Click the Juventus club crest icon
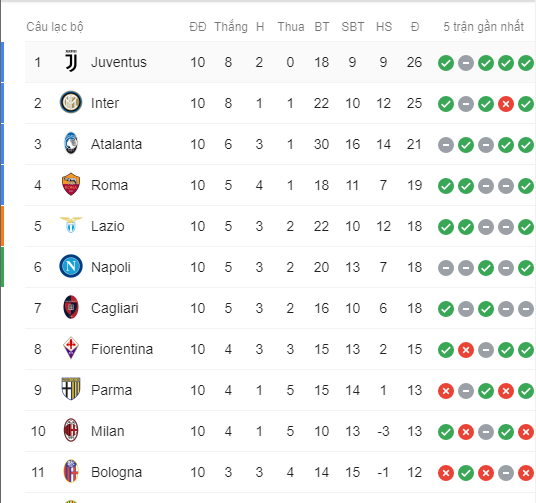This screenshot has width=536, height=503. [71, 62]
